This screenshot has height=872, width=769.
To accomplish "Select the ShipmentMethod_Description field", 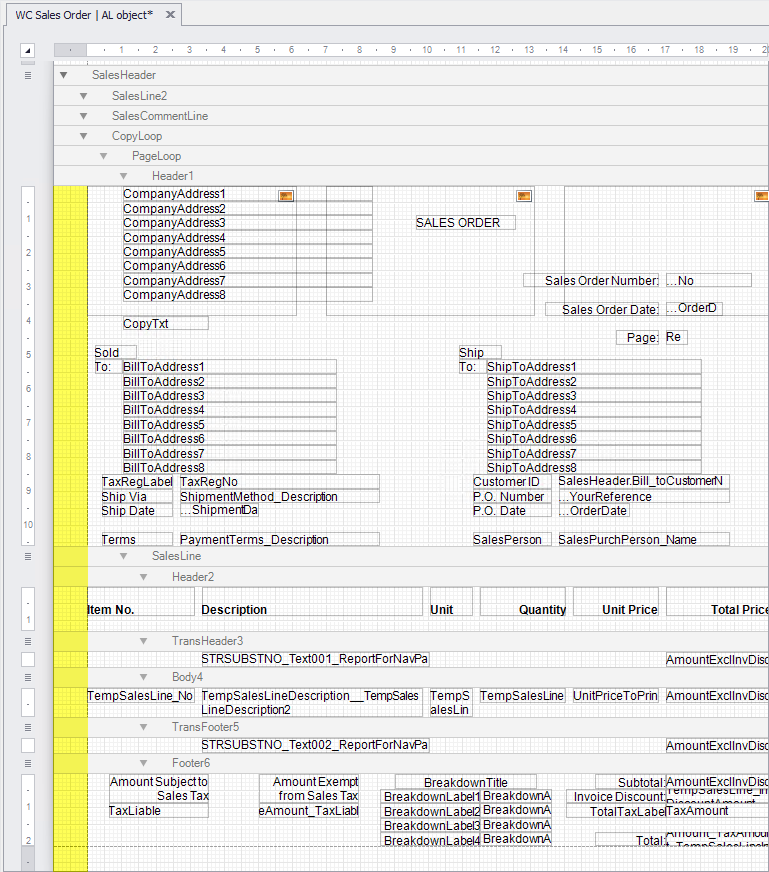I will pyautogui.click(x=280, y=496).
